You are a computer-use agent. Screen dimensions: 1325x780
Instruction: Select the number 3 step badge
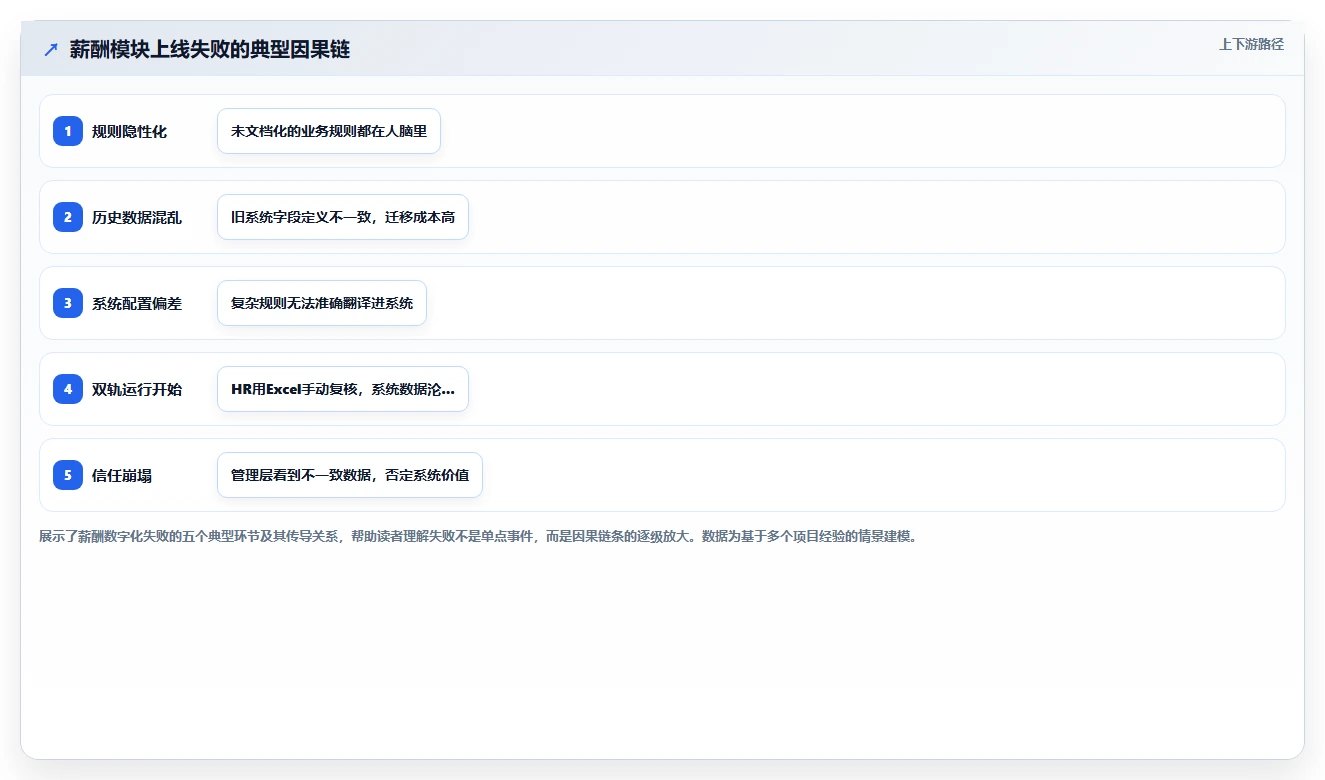tap(68, 303)
